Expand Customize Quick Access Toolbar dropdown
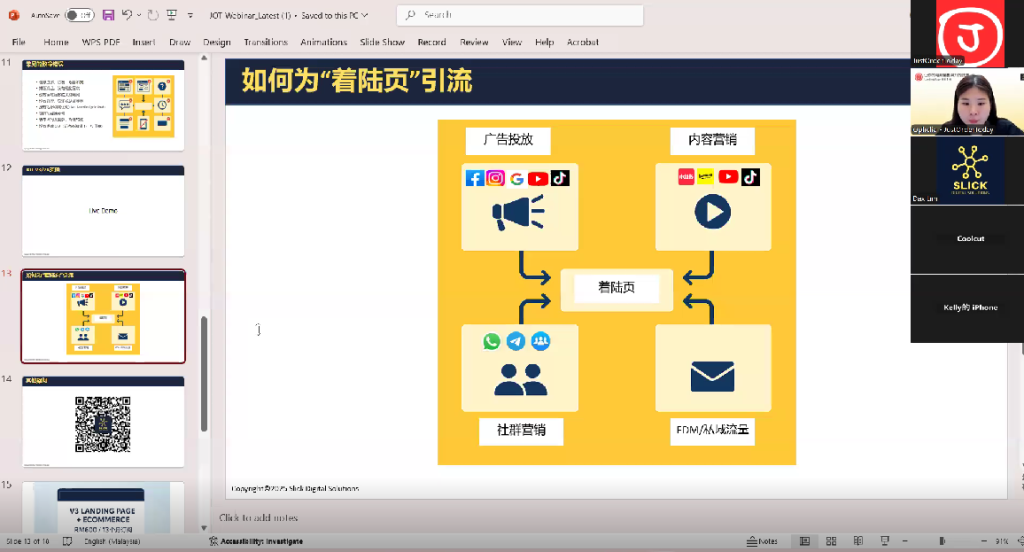This screenshot has width=1024, height=552. (x=191, y=15)
